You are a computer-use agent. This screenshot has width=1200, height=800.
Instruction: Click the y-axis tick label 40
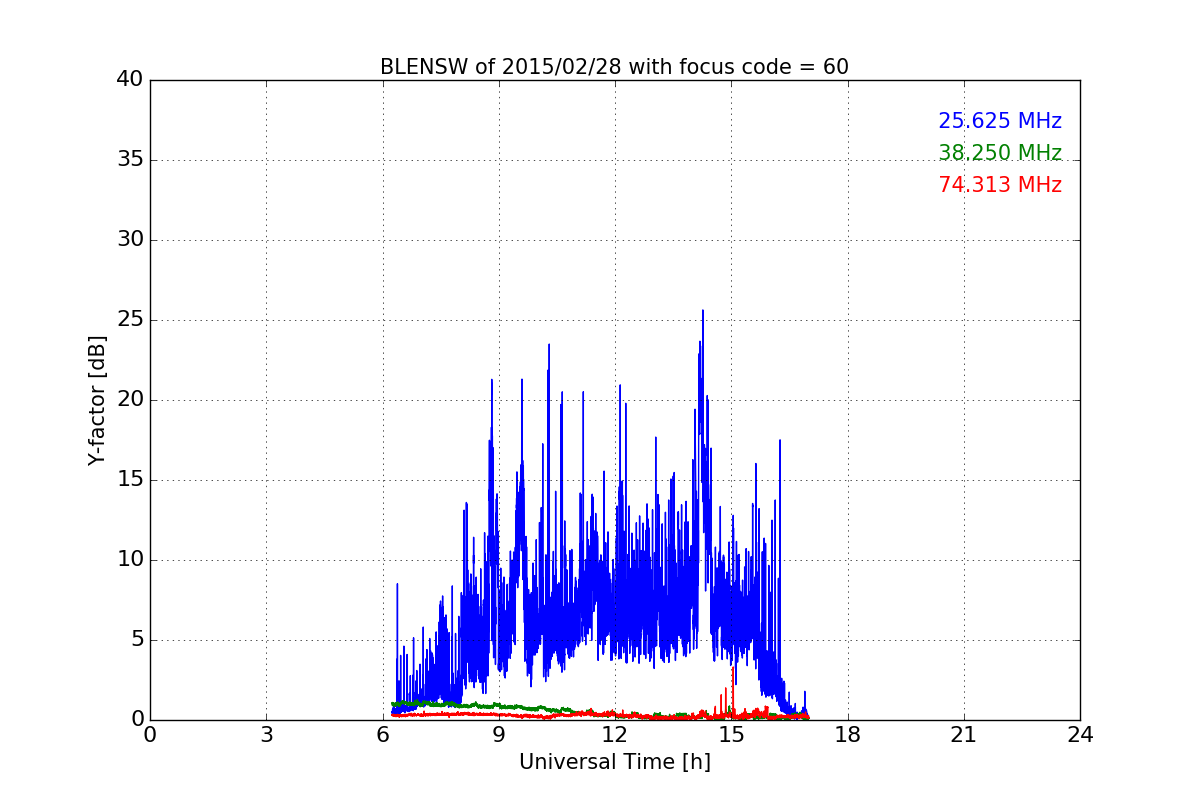coord(130,80)
